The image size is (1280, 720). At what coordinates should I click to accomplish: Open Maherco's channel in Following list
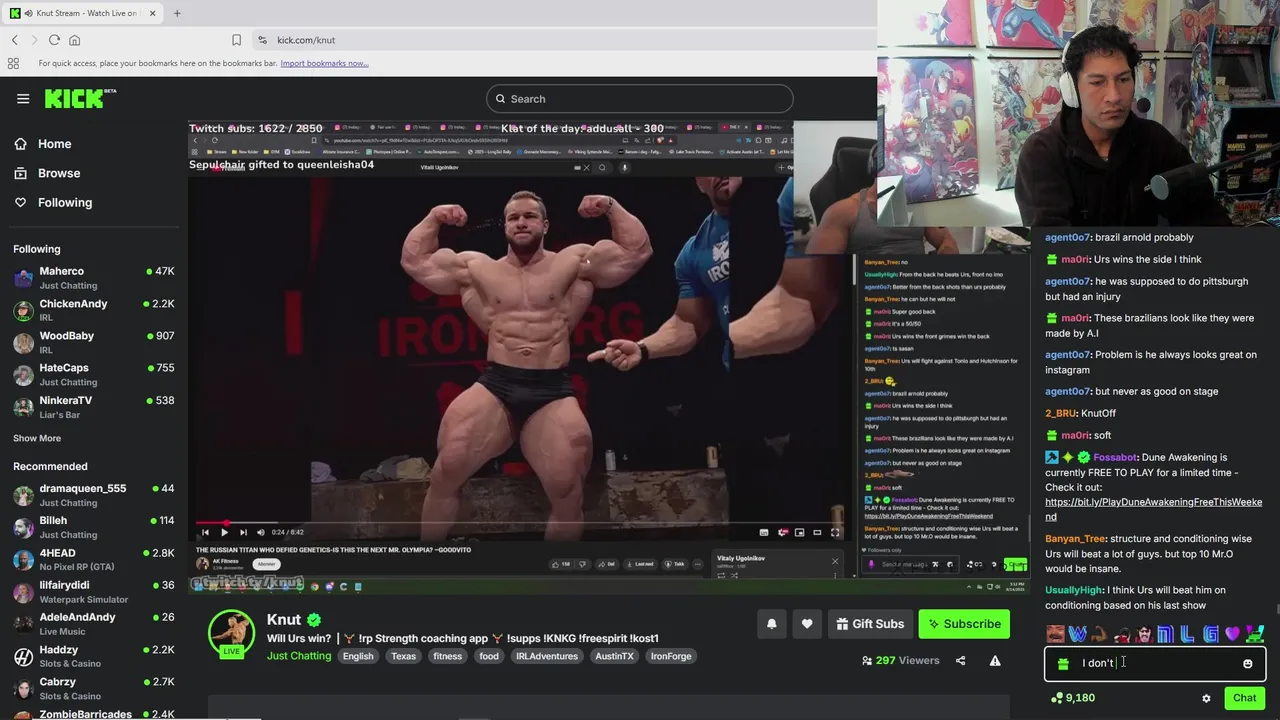pyautogui.click(x=94, y=278)
